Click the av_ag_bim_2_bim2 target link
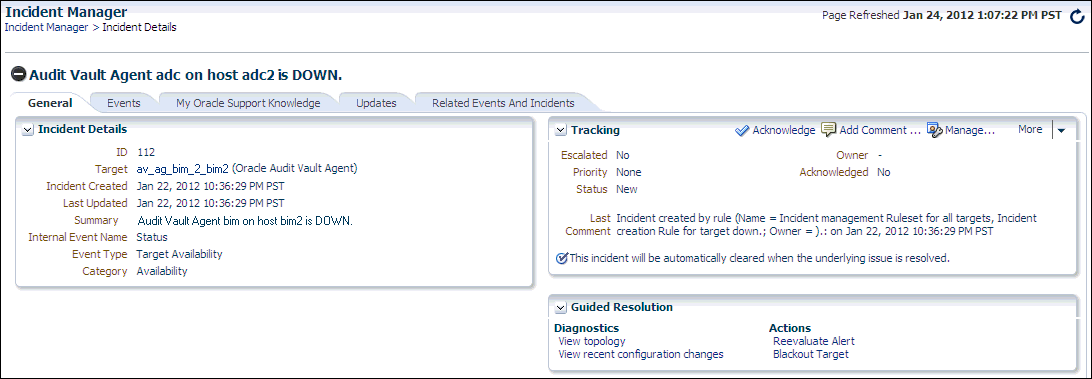Screen dimensions: 1092x379 (x=182, y=169)
